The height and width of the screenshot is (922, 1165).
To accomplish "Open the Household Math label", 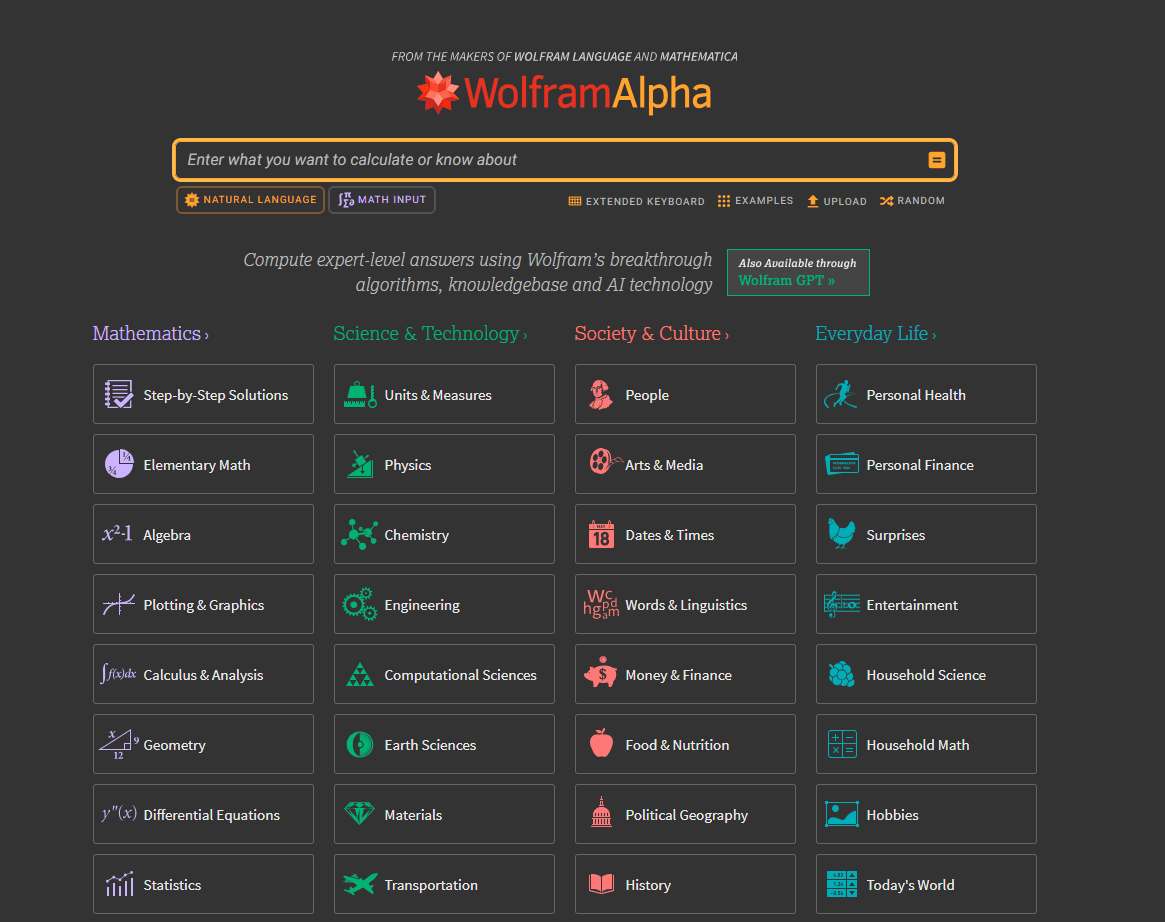I will pos(917,745).
